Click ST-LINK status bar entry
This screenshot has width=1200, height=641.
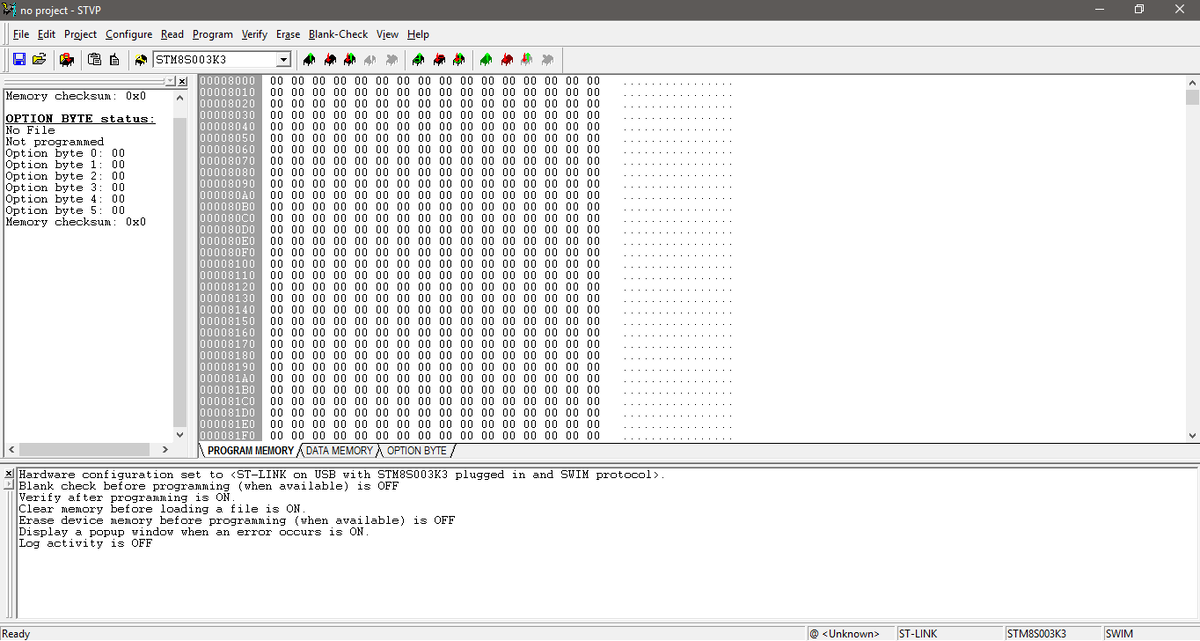(947, 633)
